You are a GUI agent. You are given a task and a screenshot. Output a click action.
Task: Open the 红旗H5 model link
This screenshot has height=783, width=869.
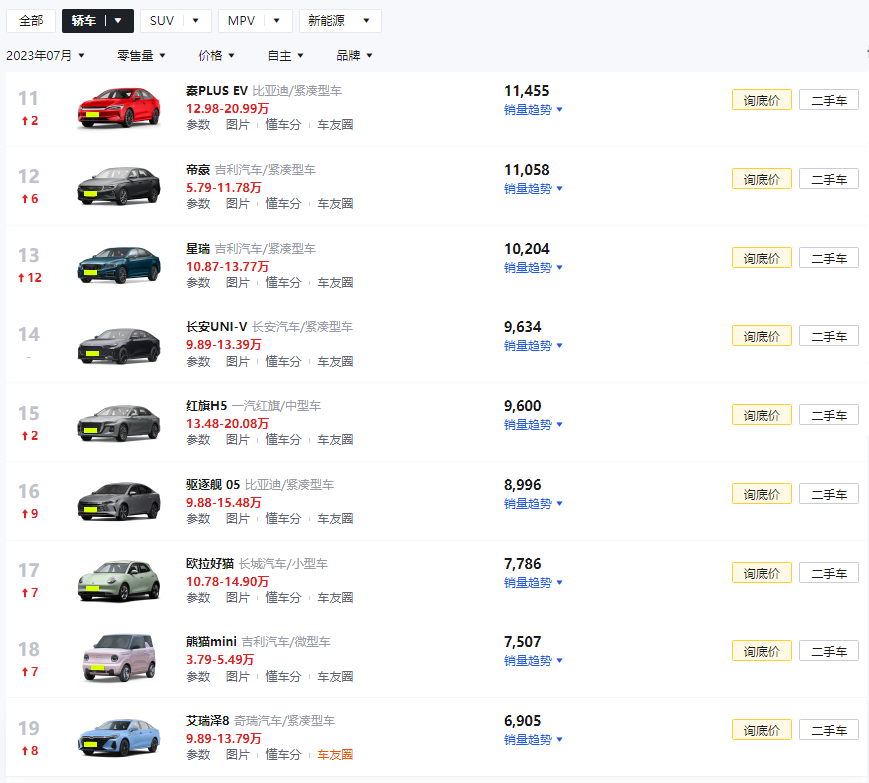[x=206, y=406]
